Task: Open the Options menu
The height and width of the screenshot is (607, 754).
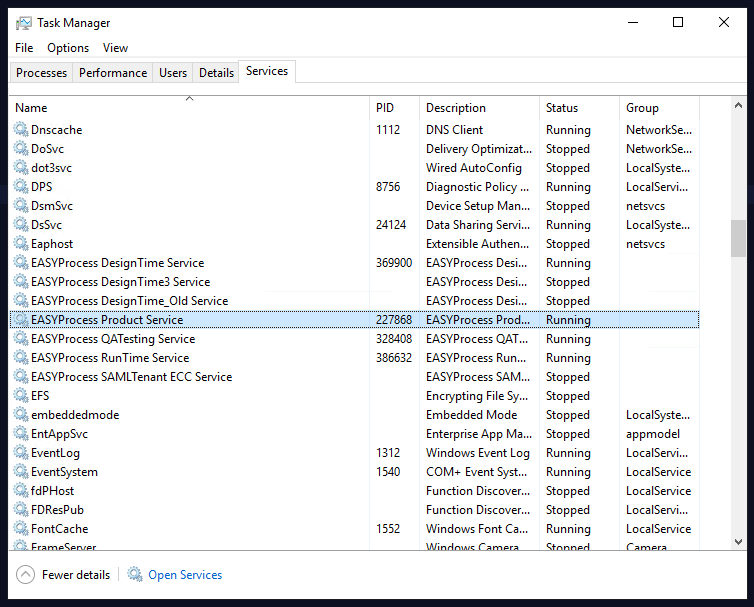Action: (x=68, y=48)
